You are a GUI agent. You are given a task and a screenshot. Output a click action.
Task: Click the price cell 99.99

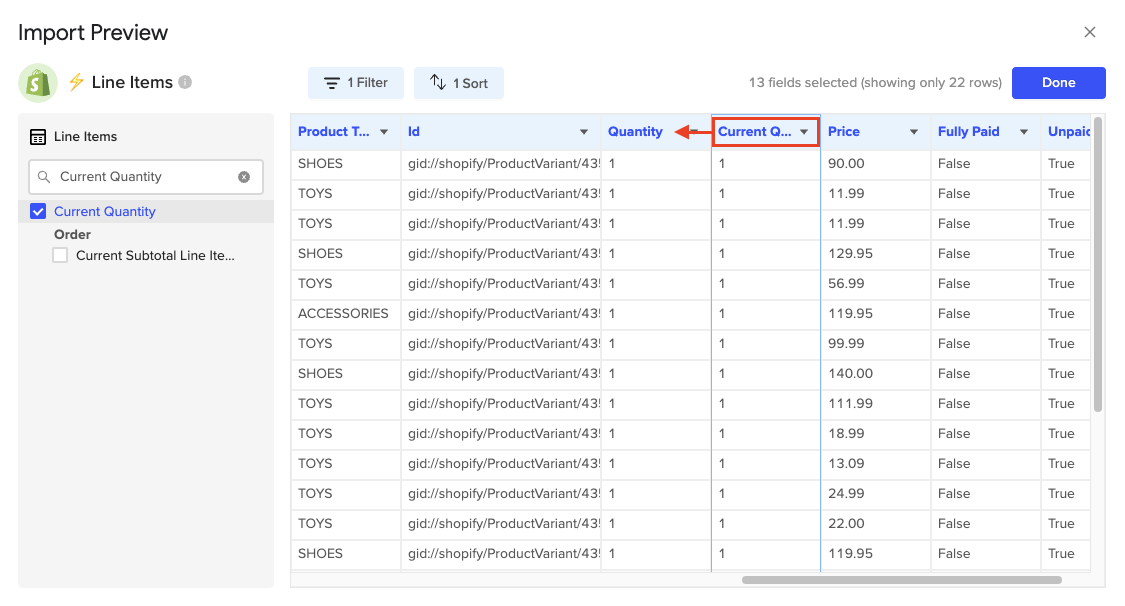point(875,344)
